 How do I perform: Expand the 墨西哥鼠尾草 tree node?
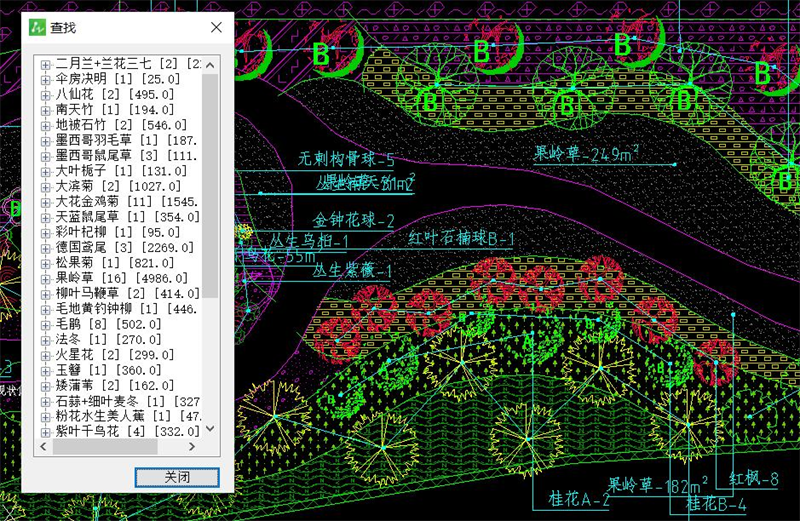(x=46, y=157)
